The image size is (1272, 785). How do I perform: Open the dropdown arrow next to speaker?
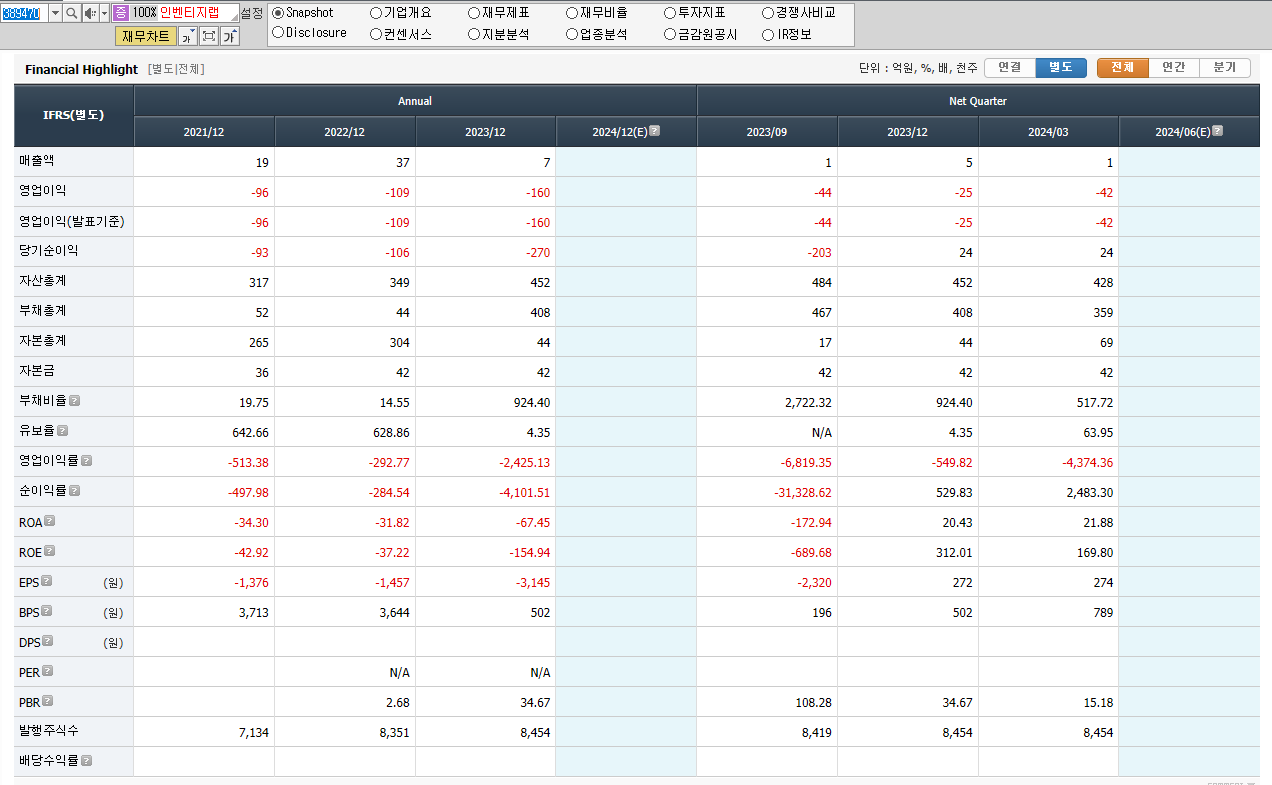pyautogui.click(x=104, y=13)
